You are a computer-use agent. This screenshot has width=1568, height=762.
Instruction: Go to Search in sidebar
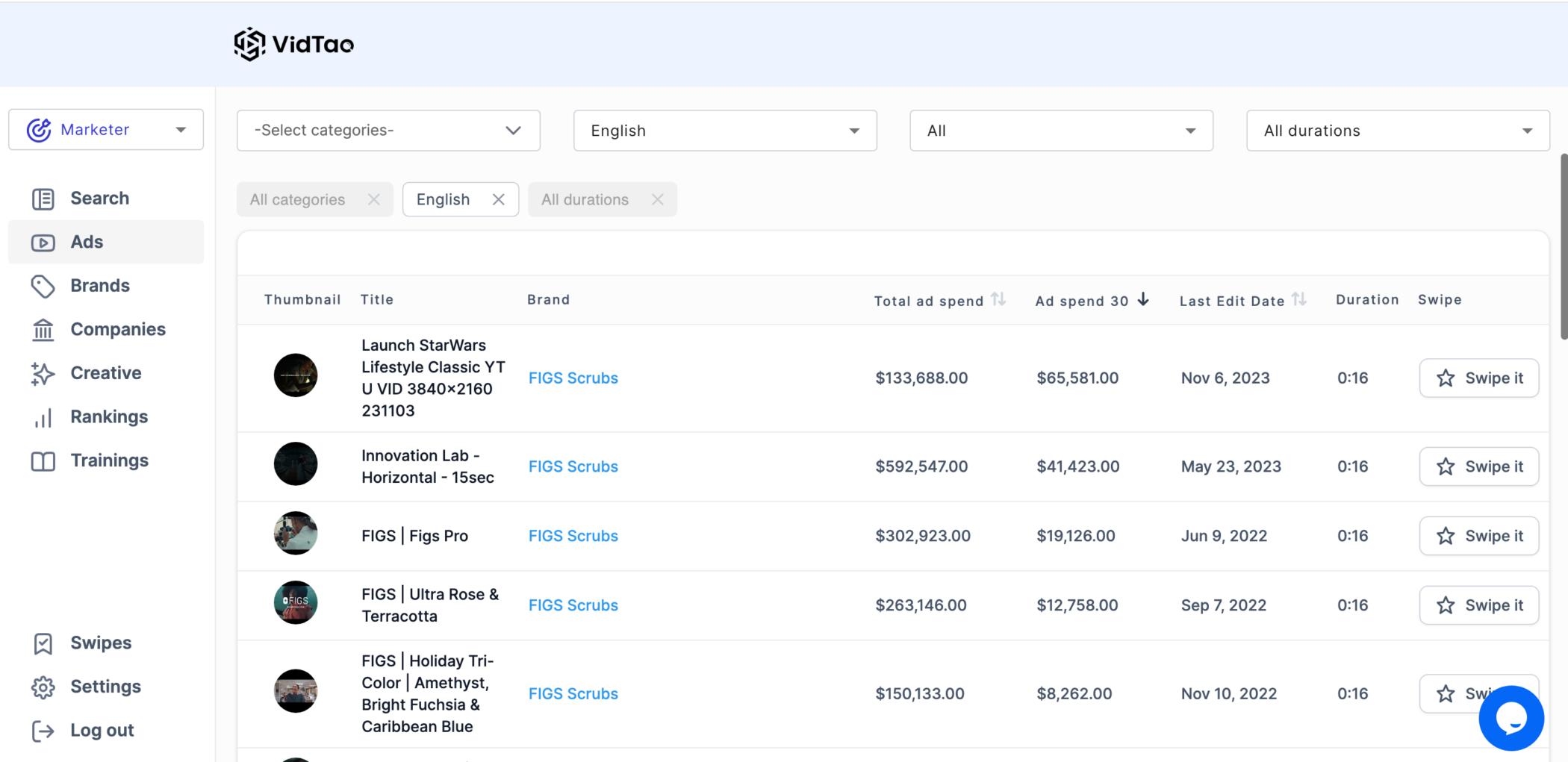(x=106, y=199)
